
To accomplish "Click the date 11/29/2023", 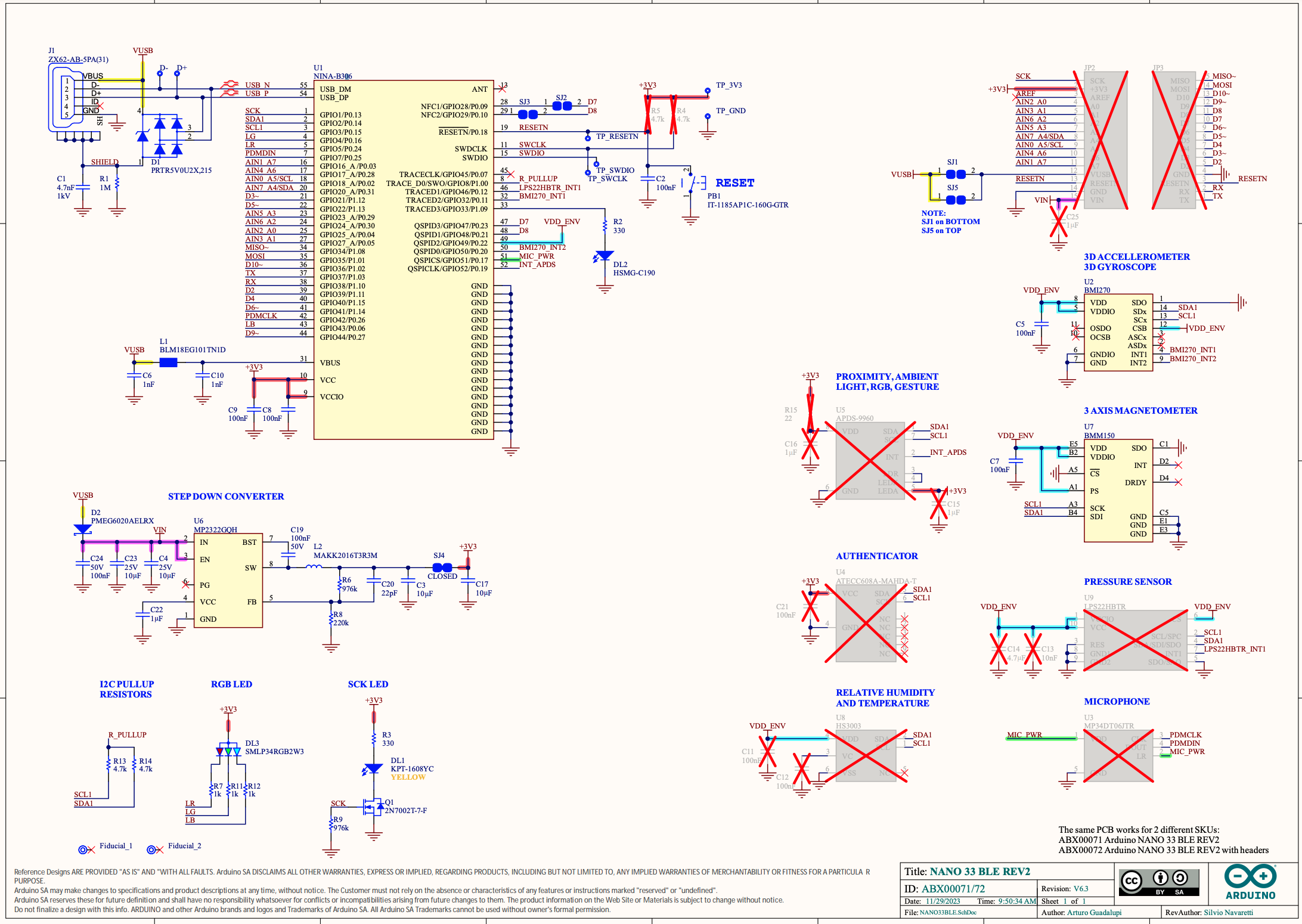I will pos(943,901).
